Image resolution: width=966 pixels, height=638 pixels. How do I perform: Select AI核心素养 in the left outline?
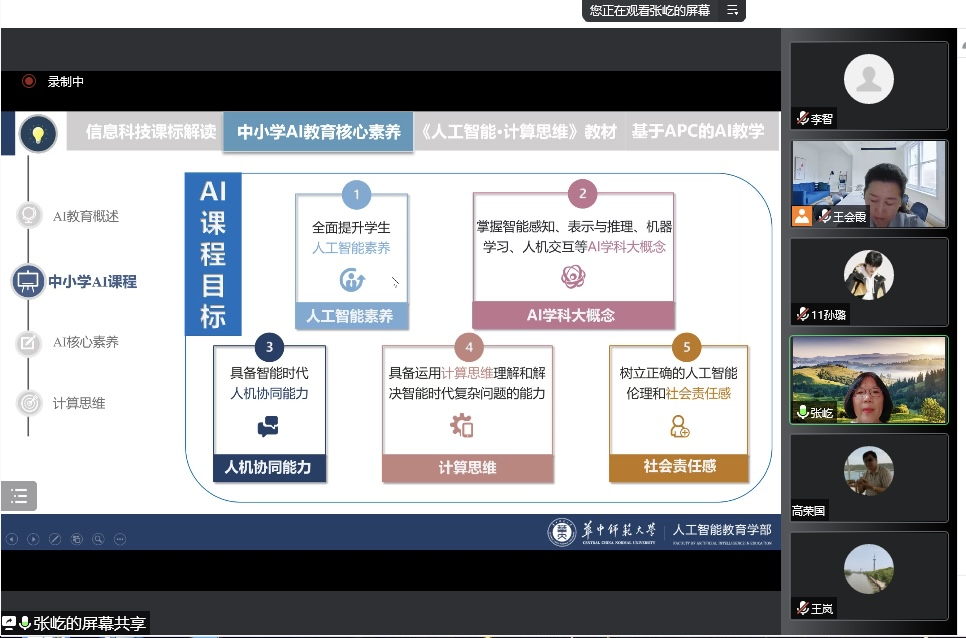86,342
